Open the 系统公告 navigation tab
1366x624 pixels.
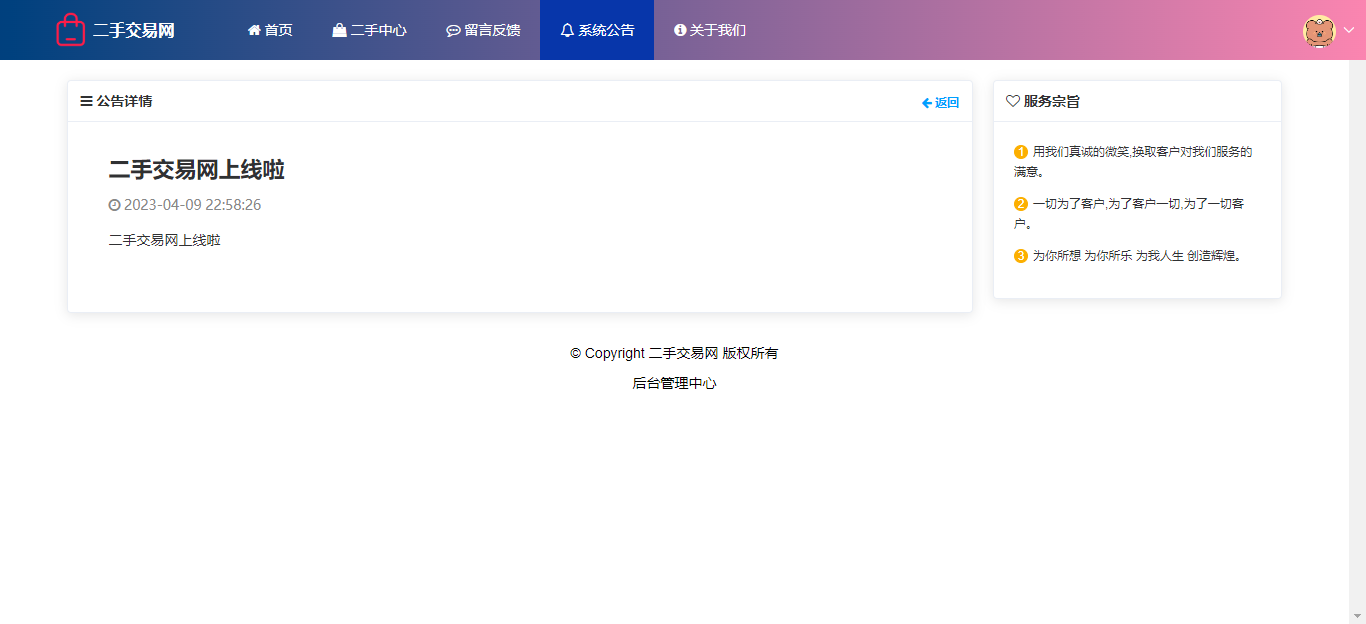tap(597, 30)
